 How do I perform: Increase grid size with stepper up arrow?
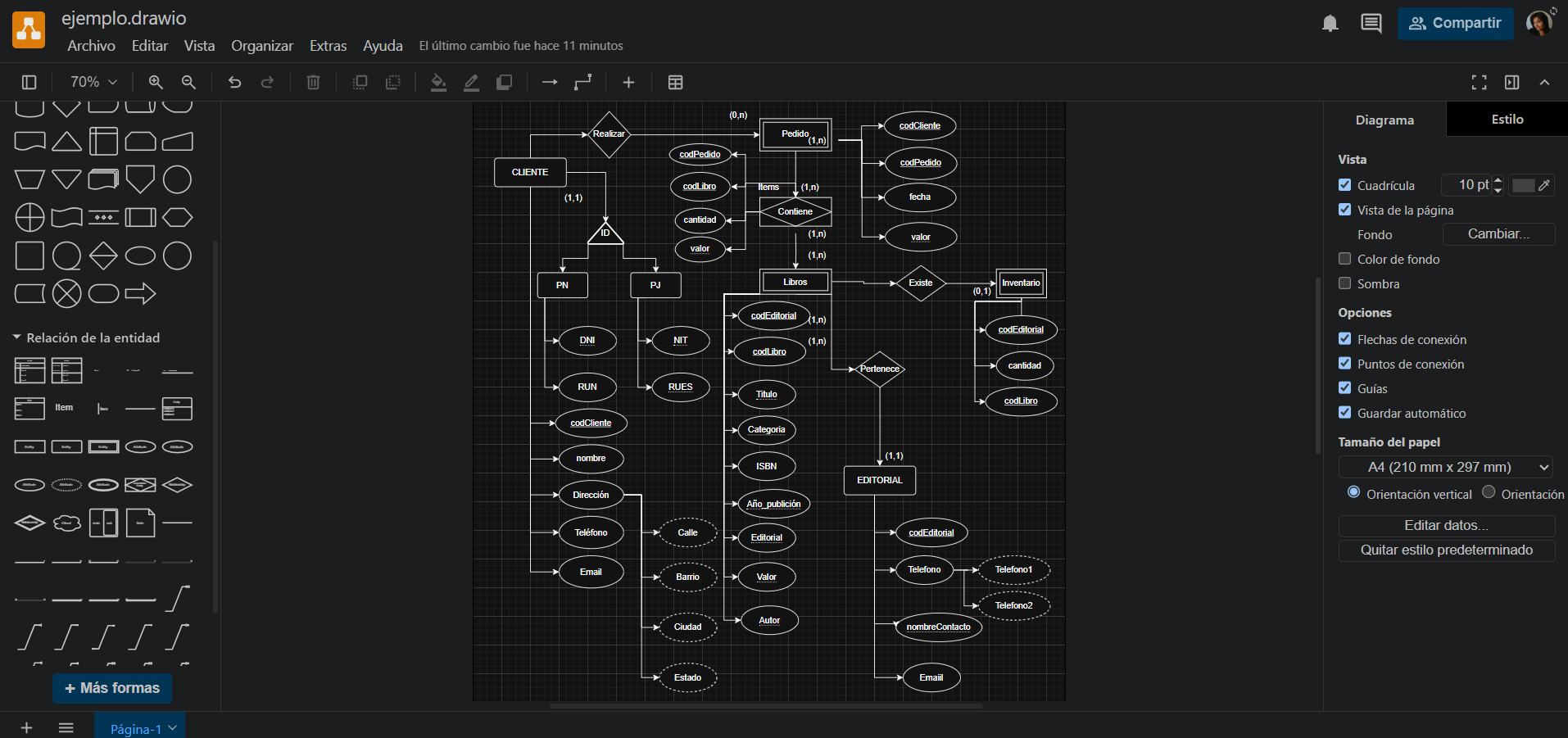1498,180
